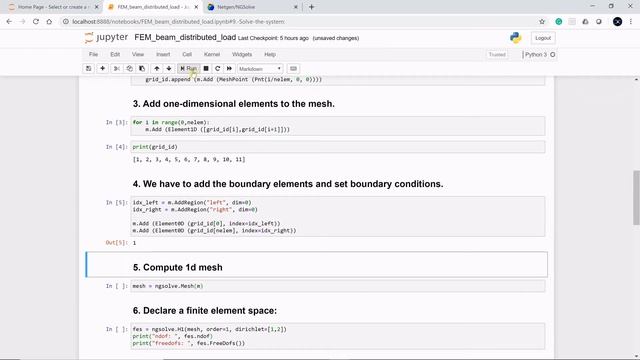640x360 pixels.
Task: Run the selected cell
Action: point(189,69)
